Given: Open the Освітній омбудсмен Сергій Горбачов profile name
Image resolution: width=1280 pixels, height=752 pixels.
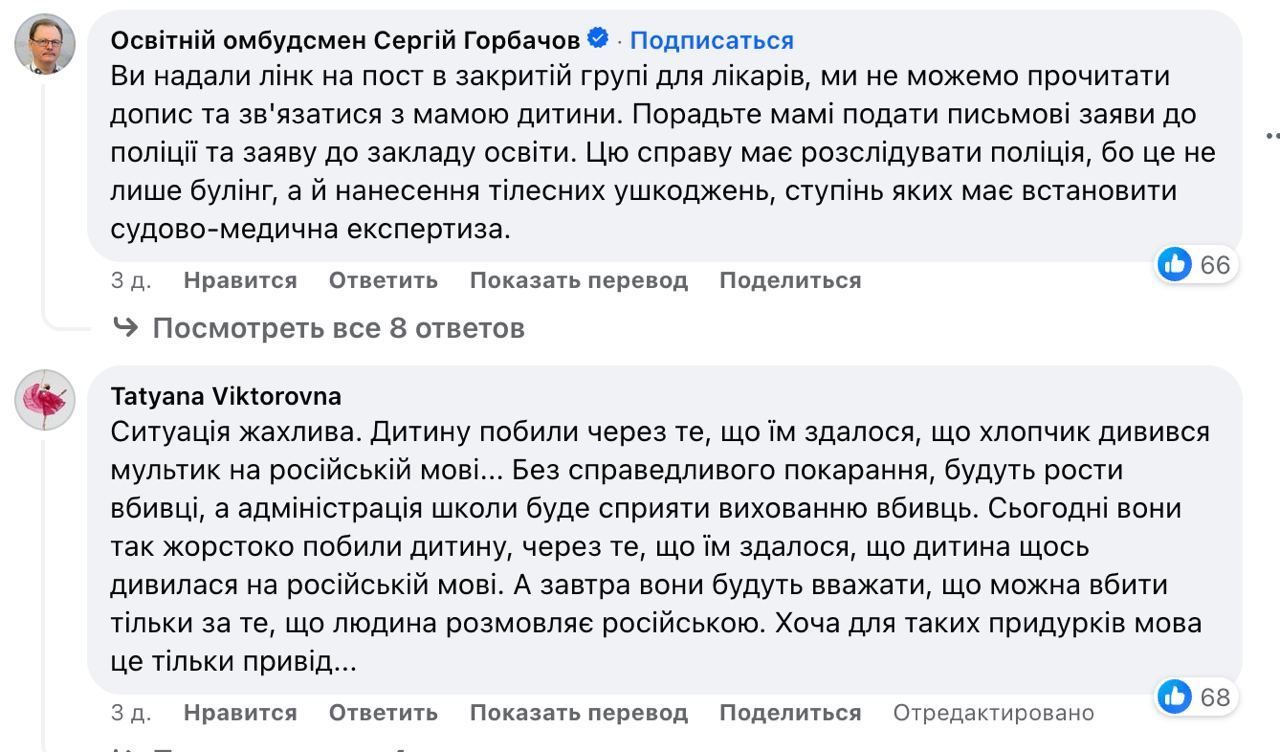Looking at the screenshot, I should point(345,40).
